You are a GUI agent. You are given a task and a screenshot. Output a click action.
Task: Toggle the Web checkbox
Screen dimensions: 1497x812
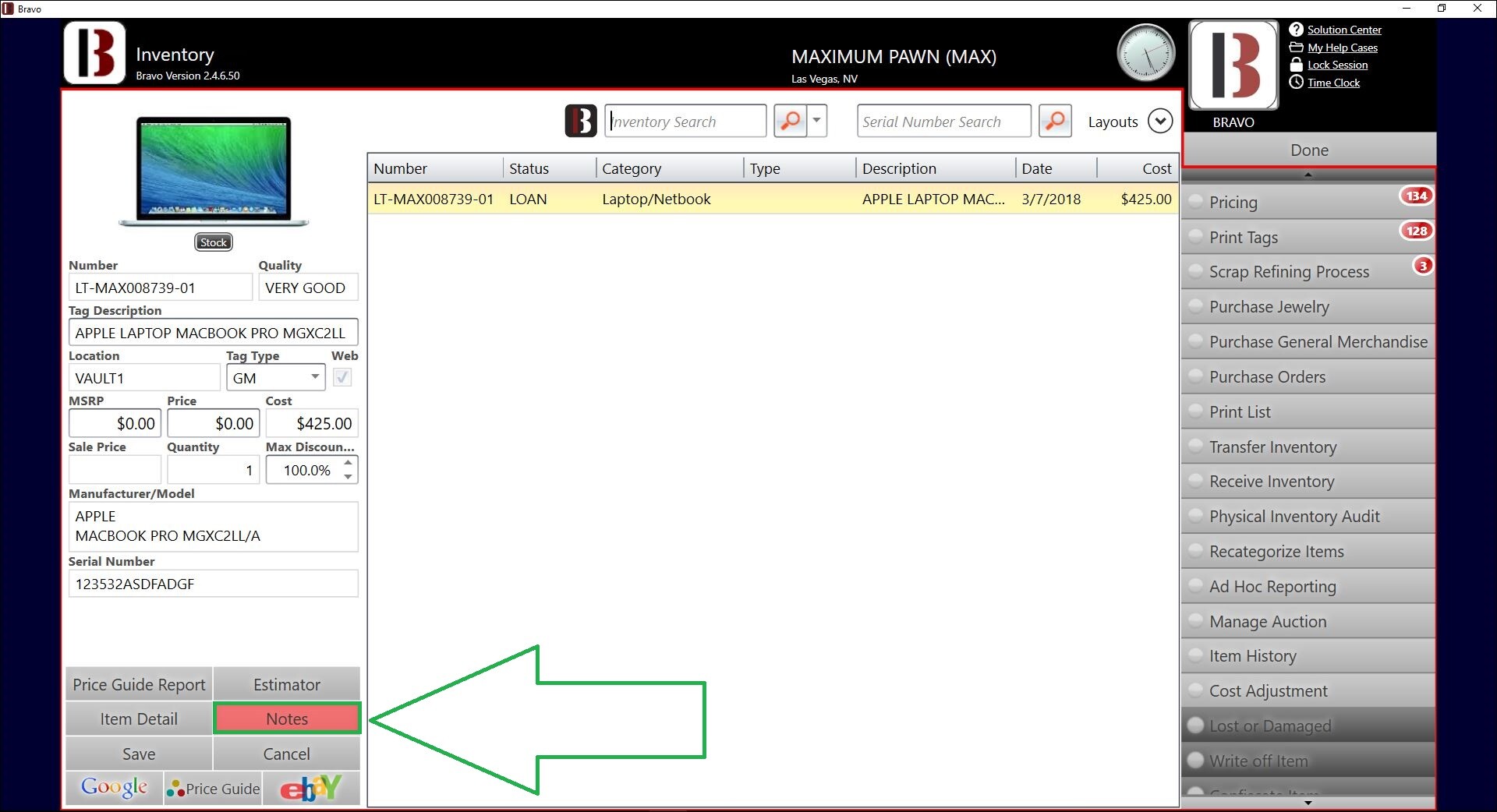pyautogui.click(x=342, y=378)
